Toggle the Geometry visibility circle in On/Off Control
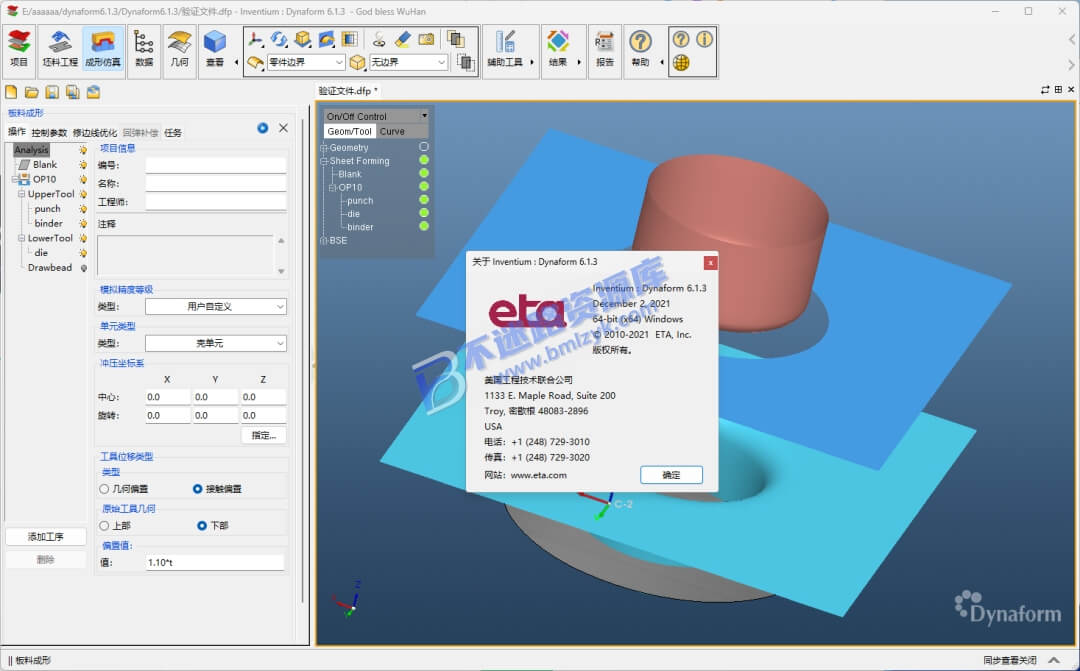This screenshot has height=671, width=1080. click(x=424, y=147)
